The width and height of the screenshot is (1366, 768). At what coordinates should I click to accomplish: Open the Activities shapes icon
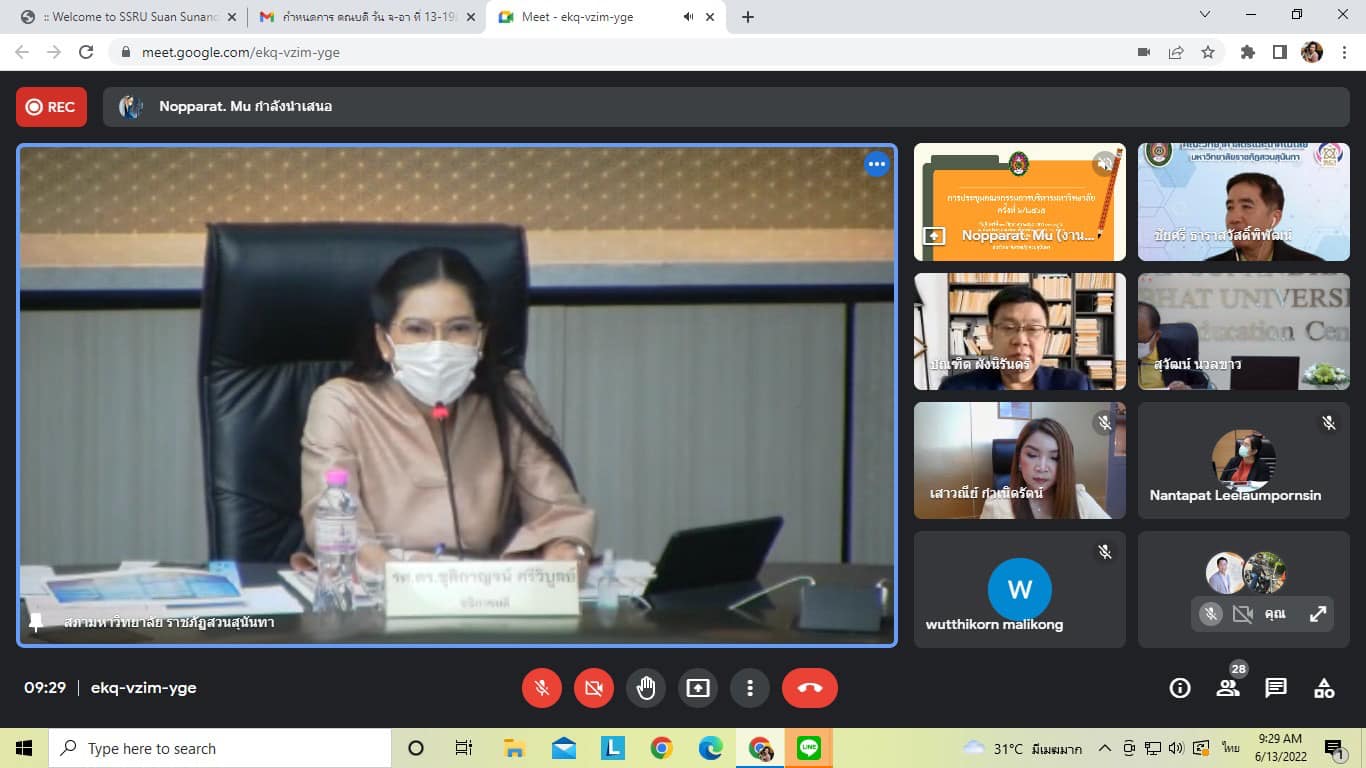click(x=1324, y=688)
